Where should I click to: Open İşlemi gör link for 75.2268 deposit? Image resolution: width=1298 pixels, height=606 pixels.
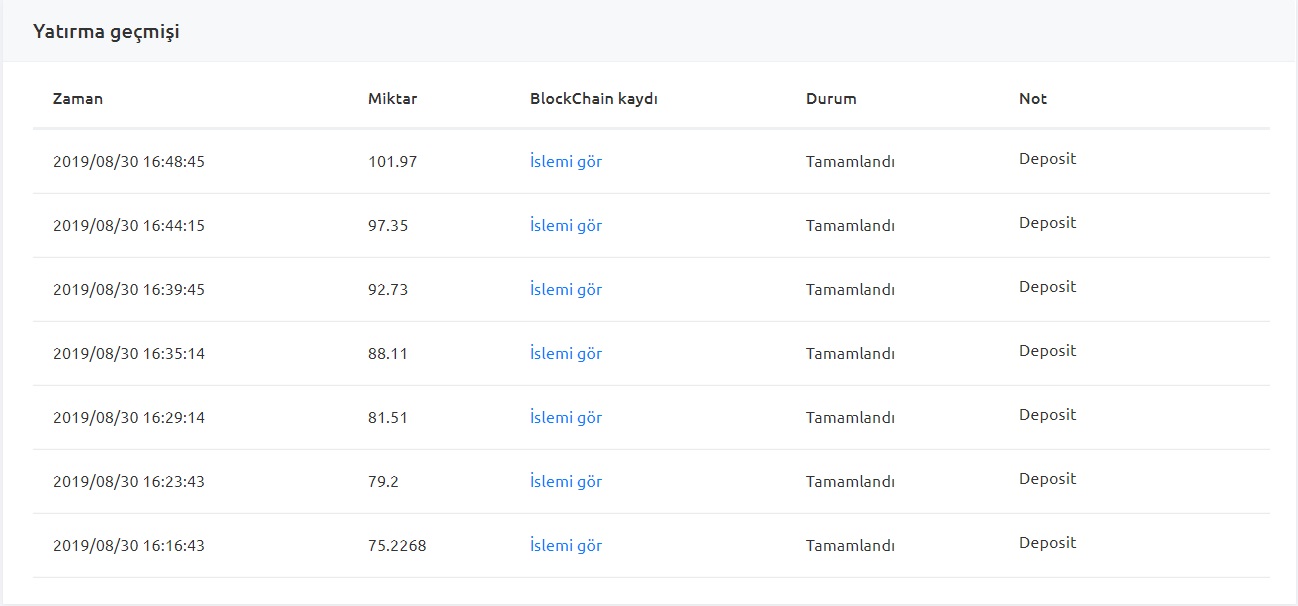pos(566,545)
